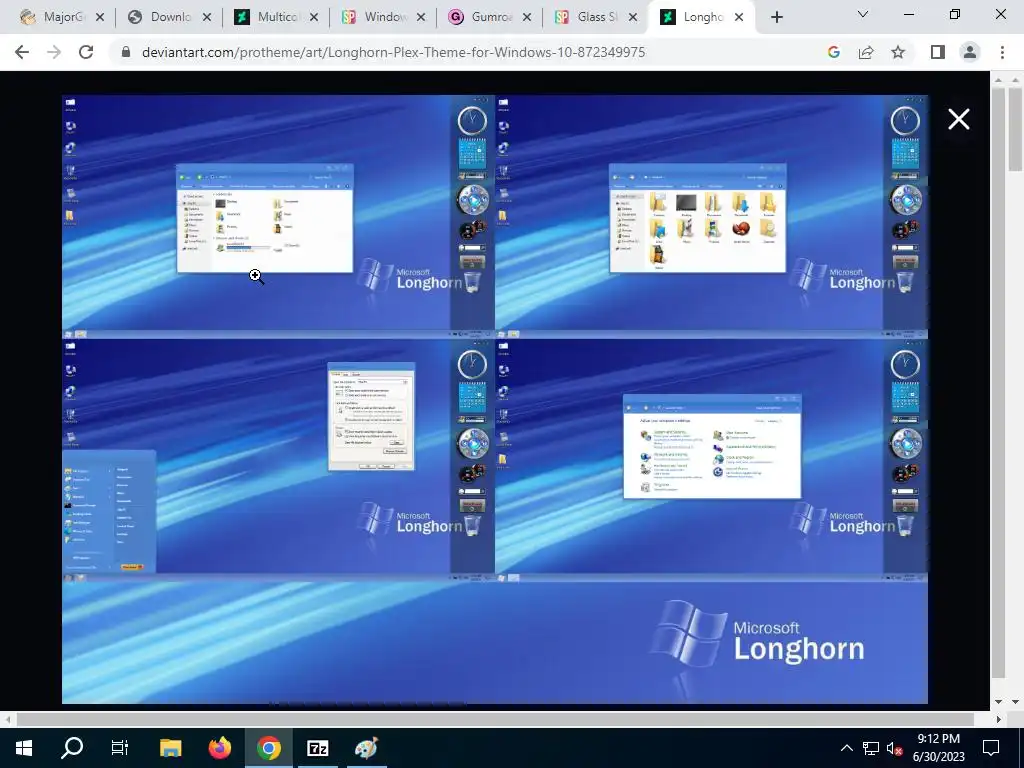The height and width of the screenshot is (768, 1024).
Task: Click horizontal scrollbar right arrow
Action: (x=998, y=719)
